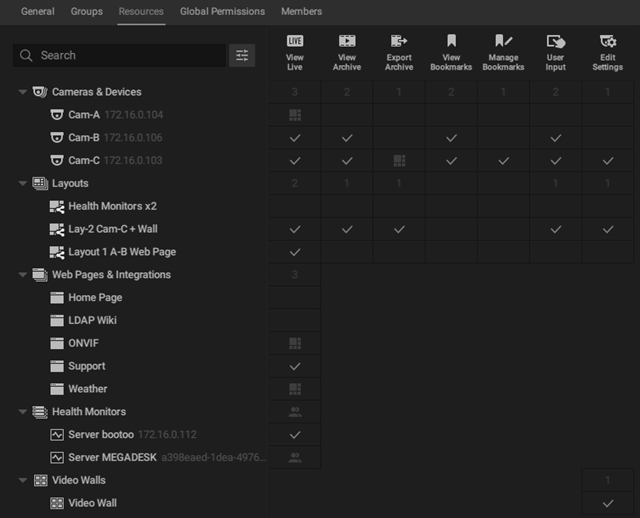
Task: Toggle View Live for ONVIF web page
Action: click(295, 343)
